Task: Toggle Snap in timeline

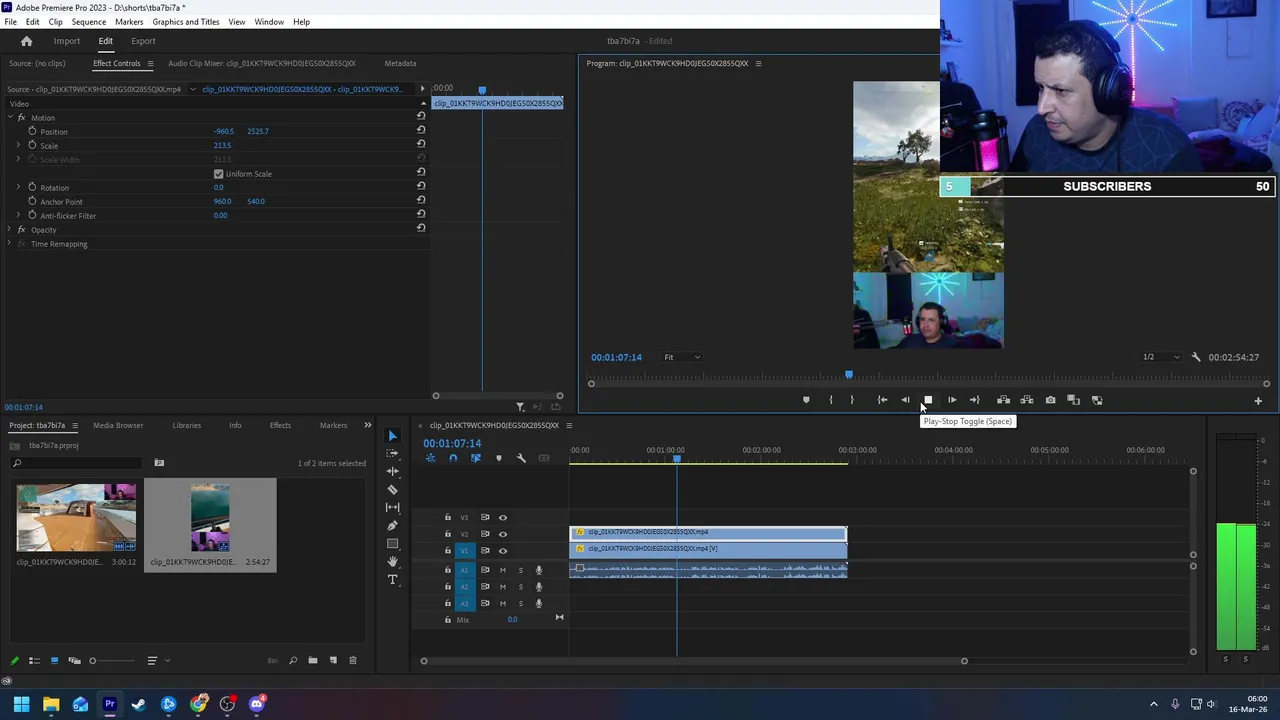Action: coord(453,458)
